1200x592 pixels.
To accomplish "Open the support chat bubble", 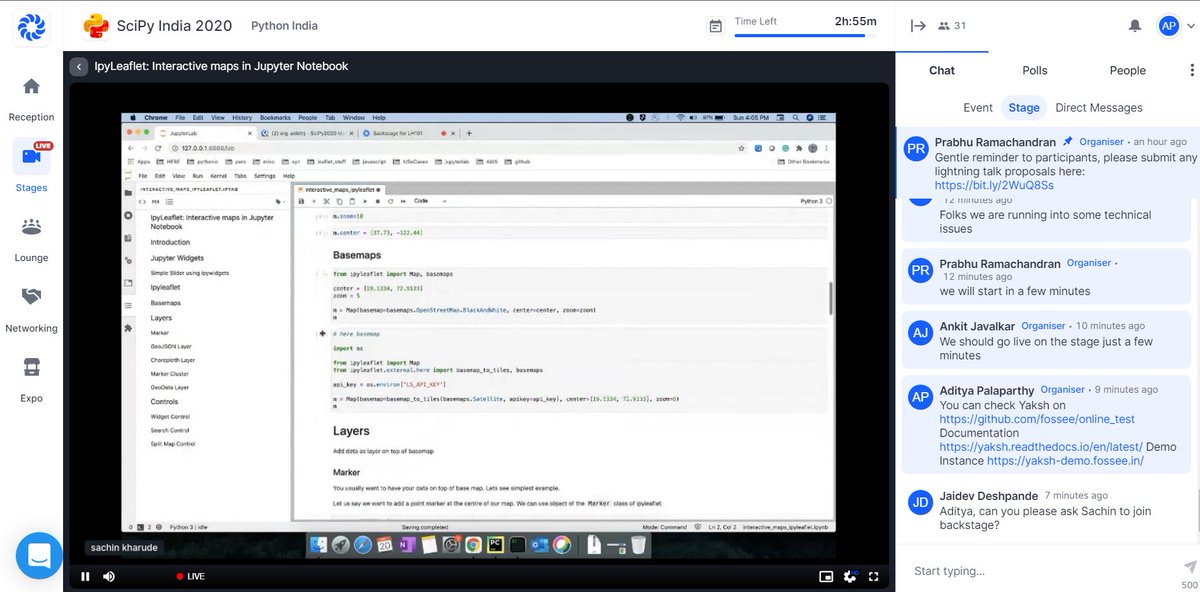I will coord(39,555).
